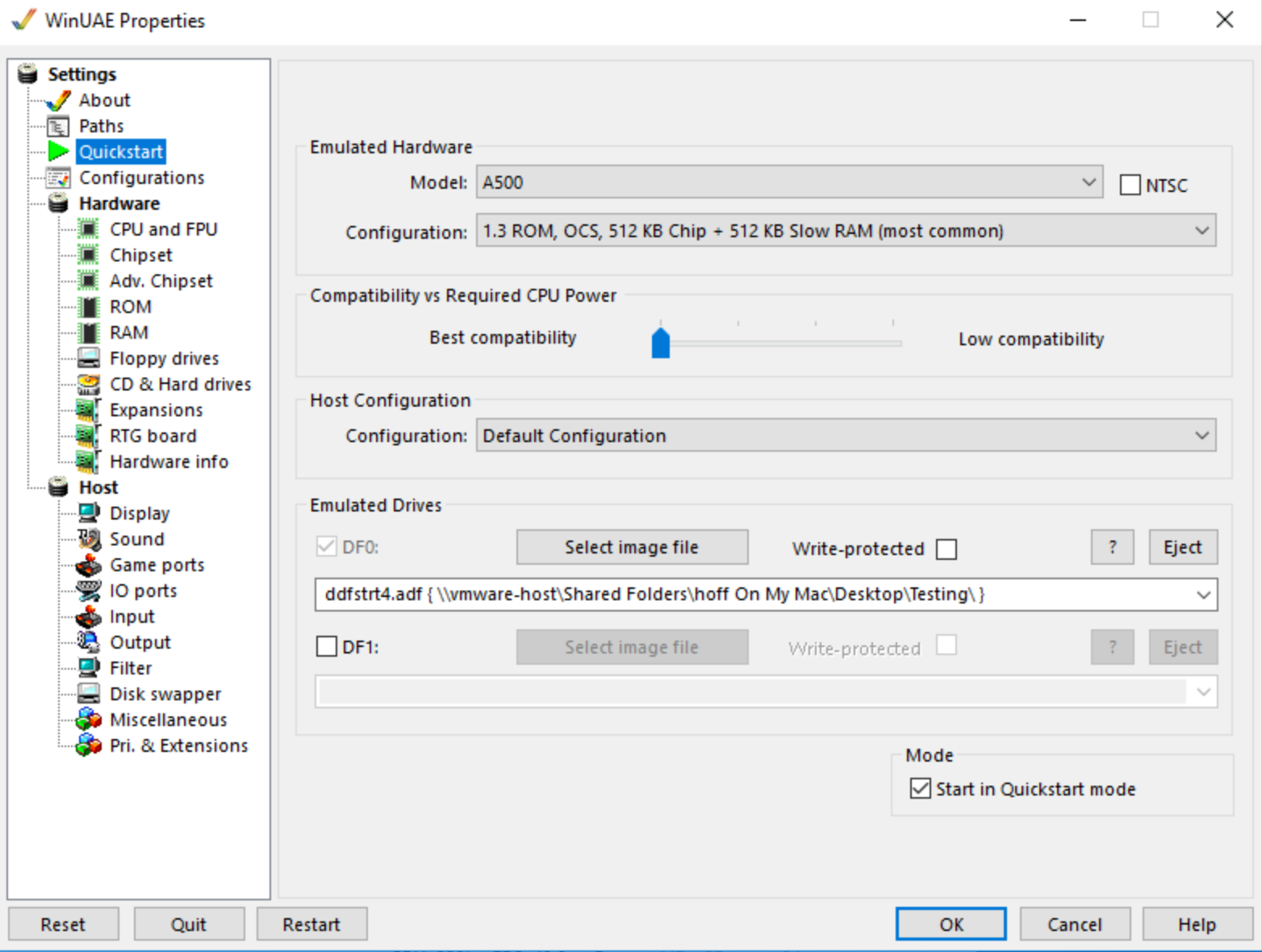Click the Configurations list icon

(x=58, y=177)
